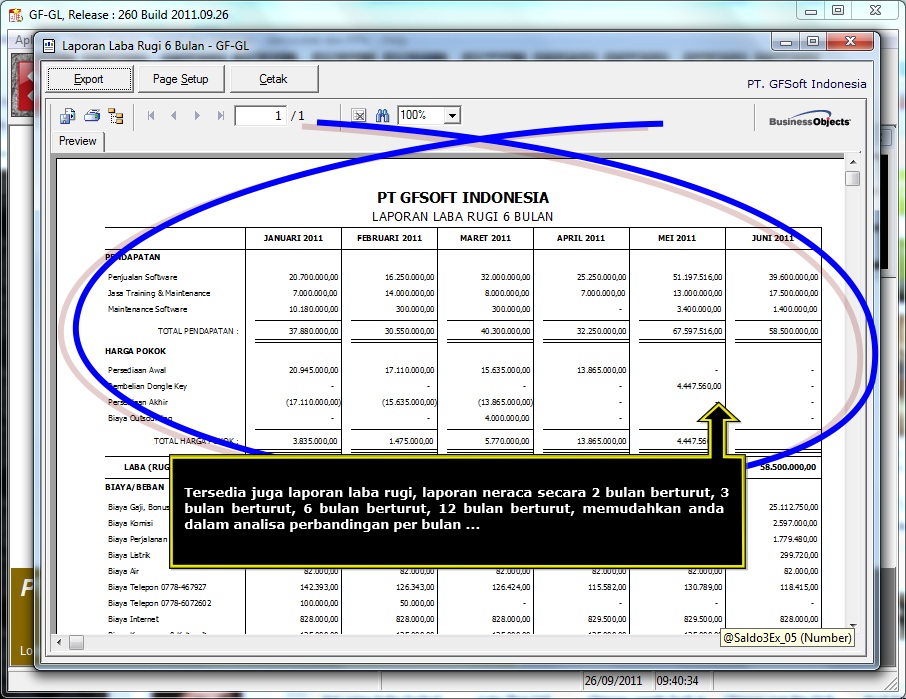The image size is (906, 699).
Task: Click the Jasa Training & Maintenance row label
Action: (159, 293)
